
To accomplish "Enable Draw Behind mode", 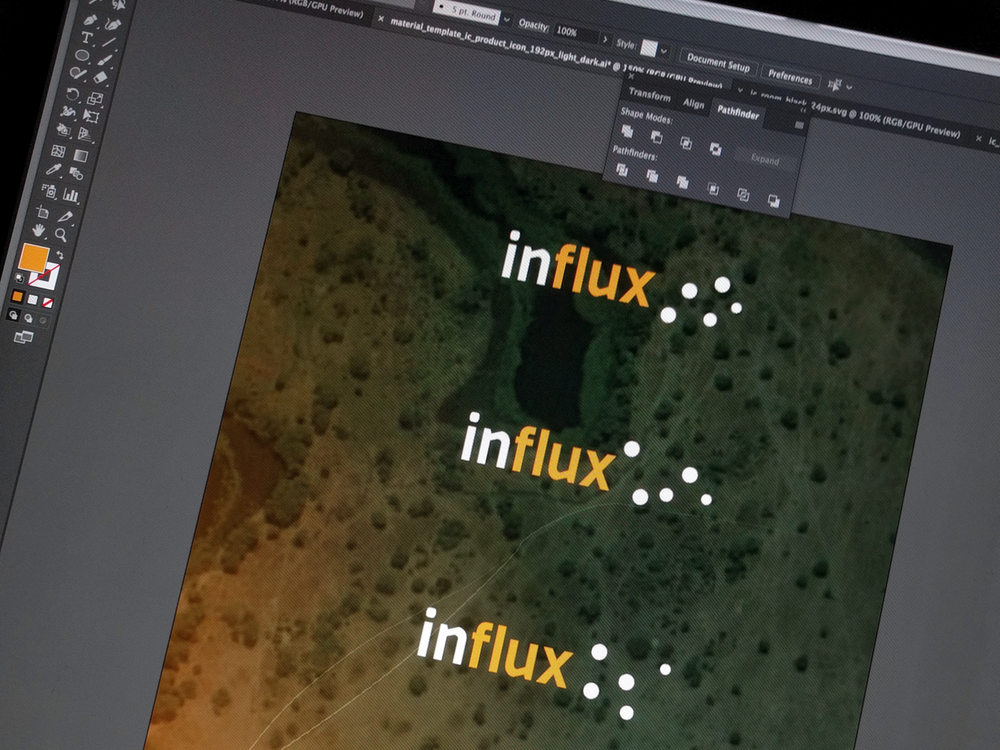I will tap(28, 318).
